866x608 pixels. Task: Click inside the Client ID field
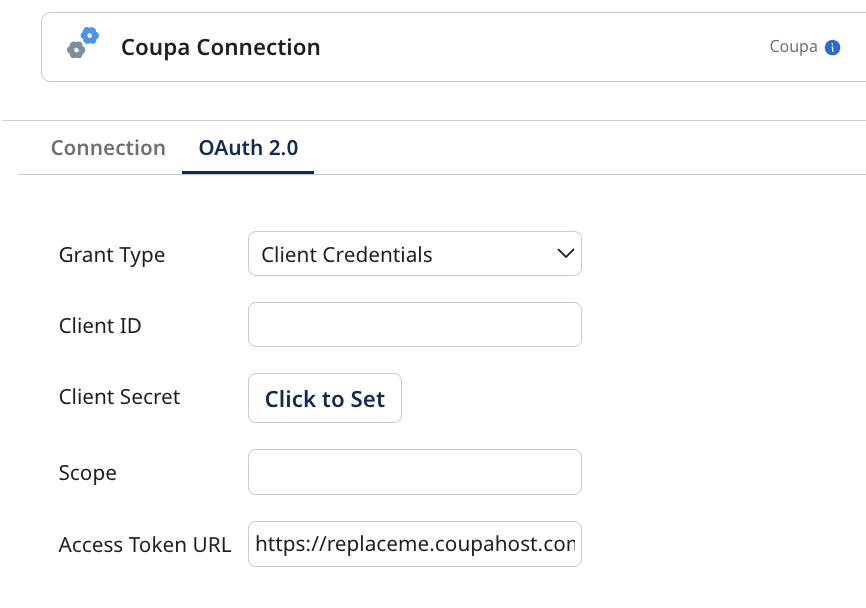pos(414,324)
